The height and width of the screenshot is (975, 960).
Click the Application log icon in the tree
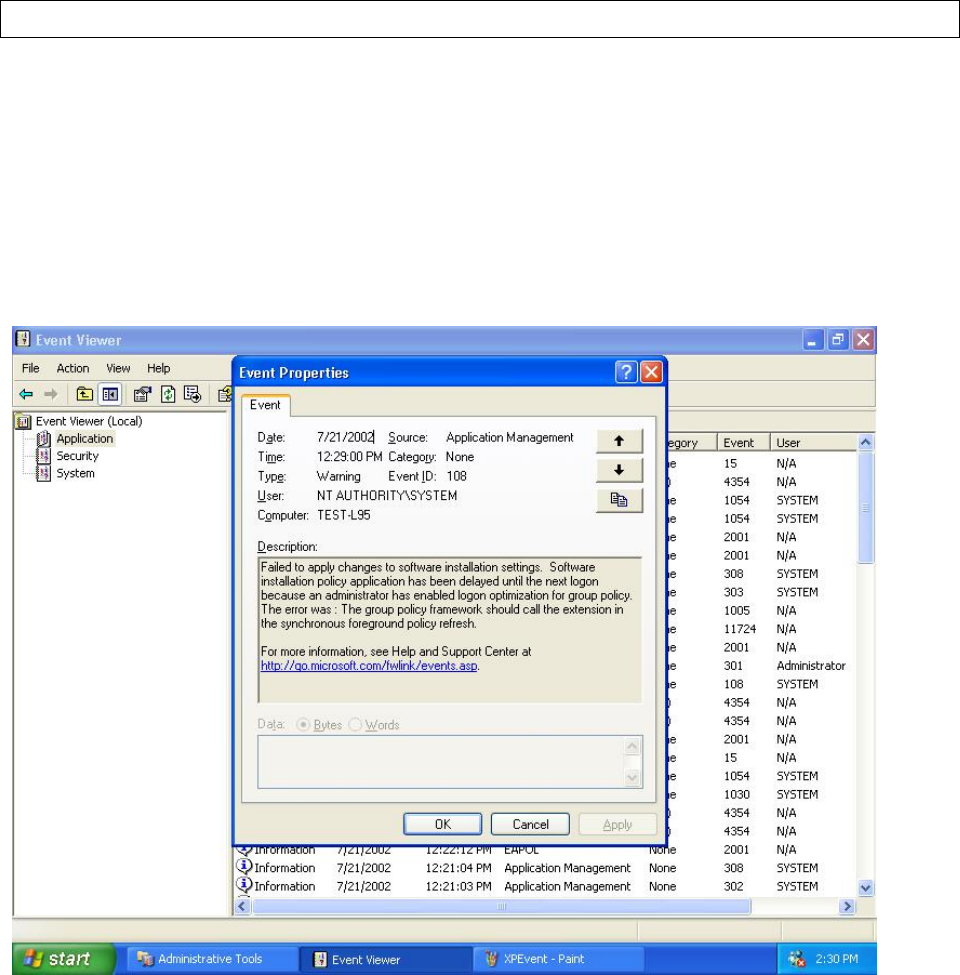[44, 438]
